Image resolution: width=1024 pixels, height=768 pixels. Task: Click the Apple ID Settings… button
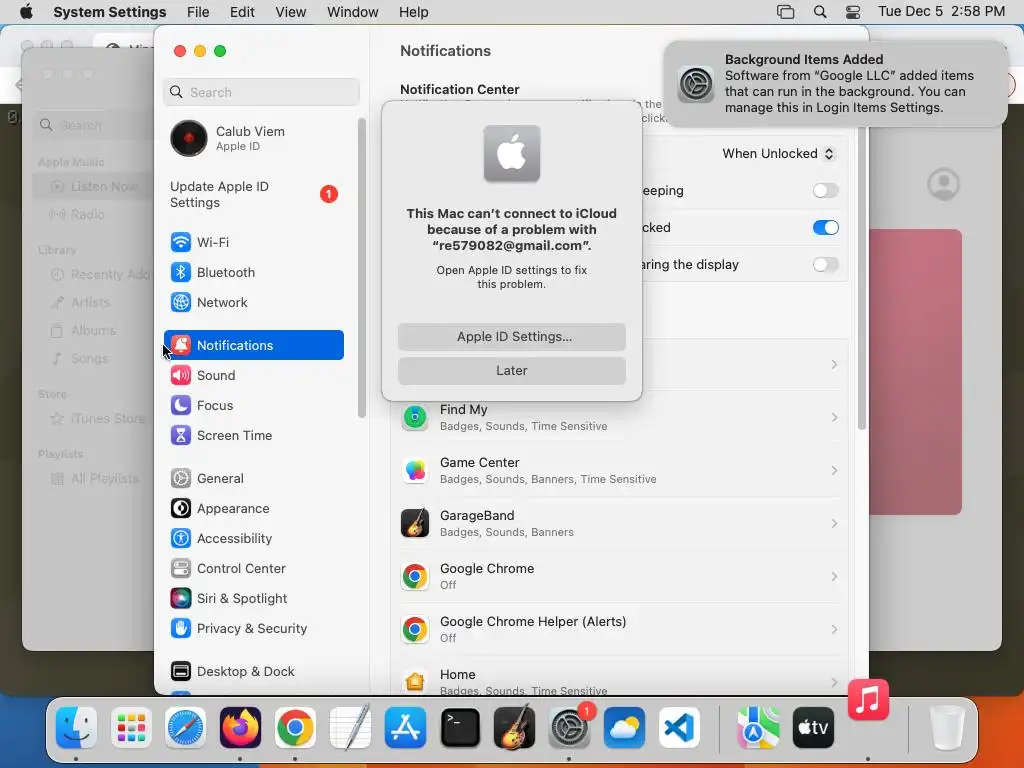pyautogui.click(x=511, y=336)
